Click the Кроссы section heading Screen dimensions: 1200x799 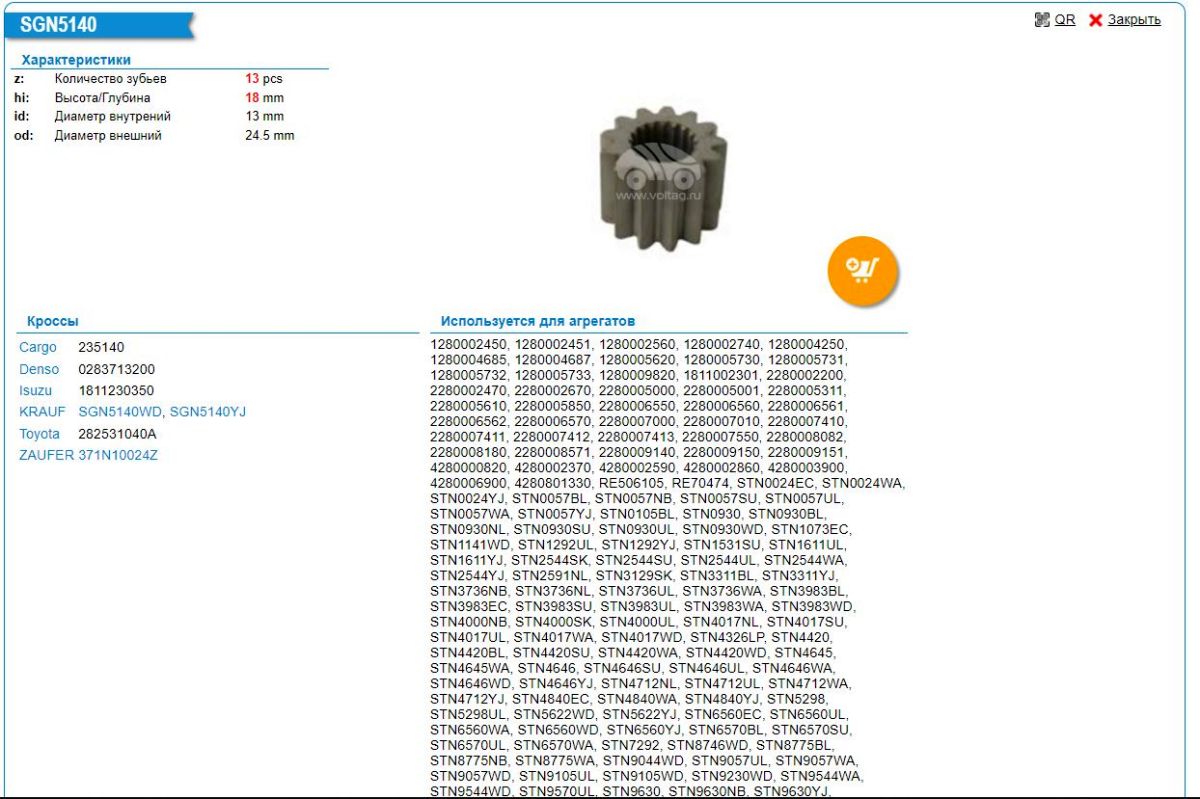(x=53, y=322)
